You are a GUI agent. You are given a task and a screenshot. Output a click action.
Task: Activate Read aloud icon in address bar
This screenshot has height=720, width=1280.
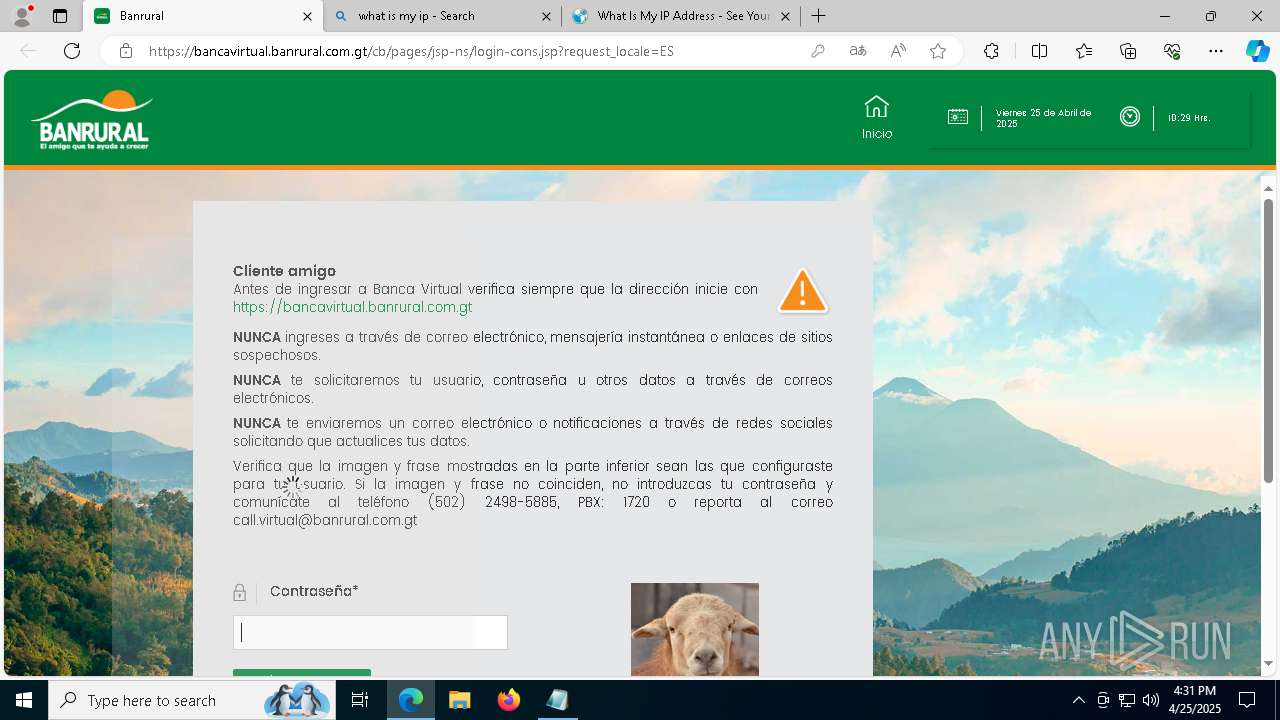898,51
